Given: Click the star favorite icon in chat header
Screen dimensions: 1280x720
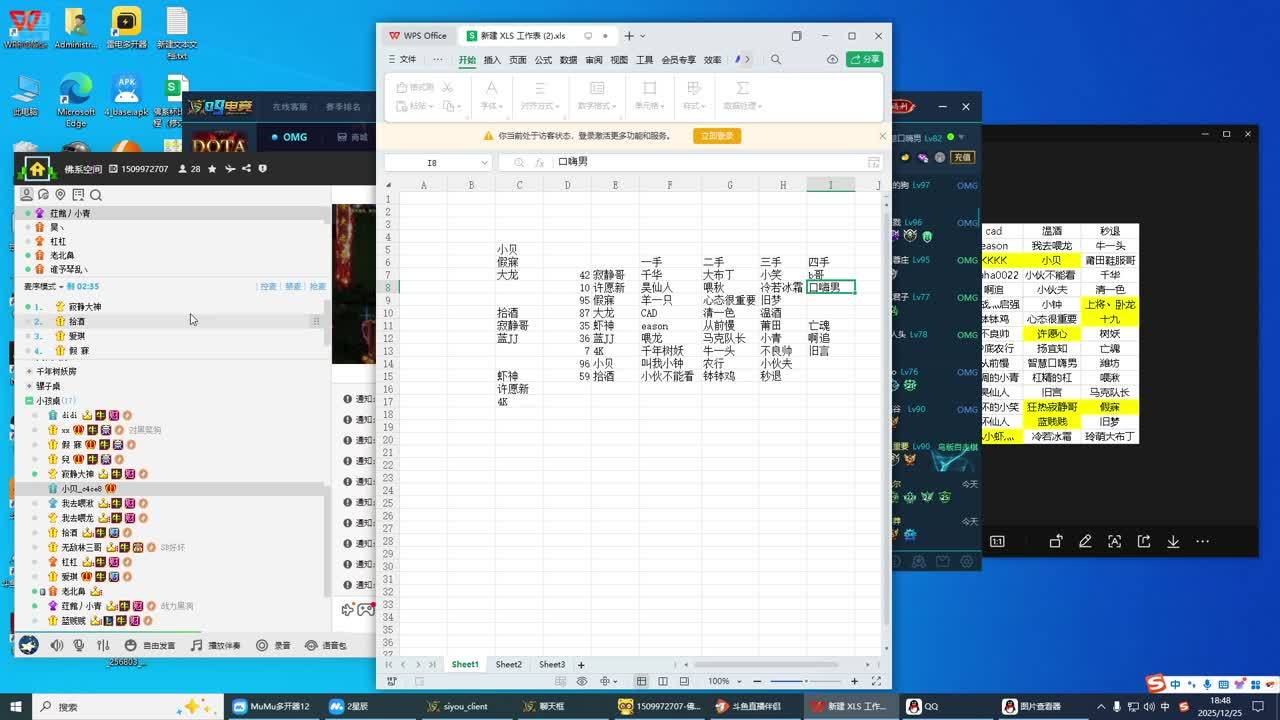Looking at the screenshot, I should tap(213, 169).
